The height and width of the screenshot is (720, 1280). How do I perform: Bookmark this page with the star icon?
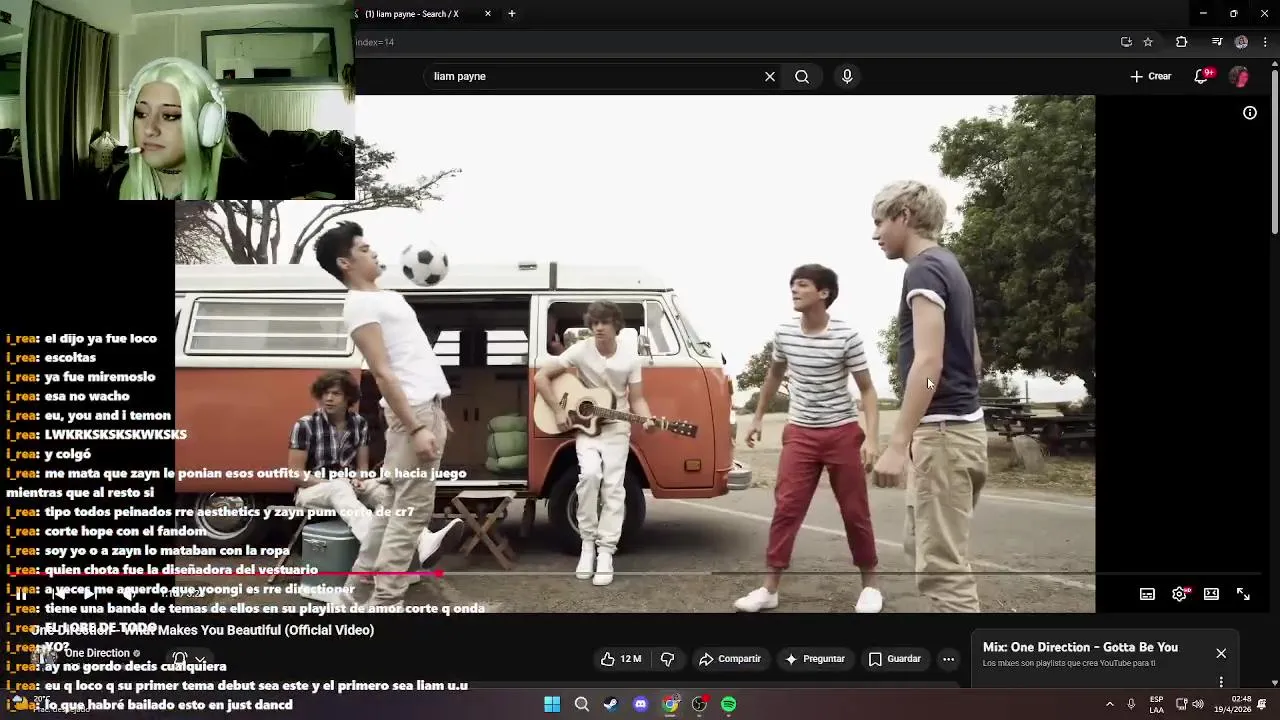coord(1148,42)
